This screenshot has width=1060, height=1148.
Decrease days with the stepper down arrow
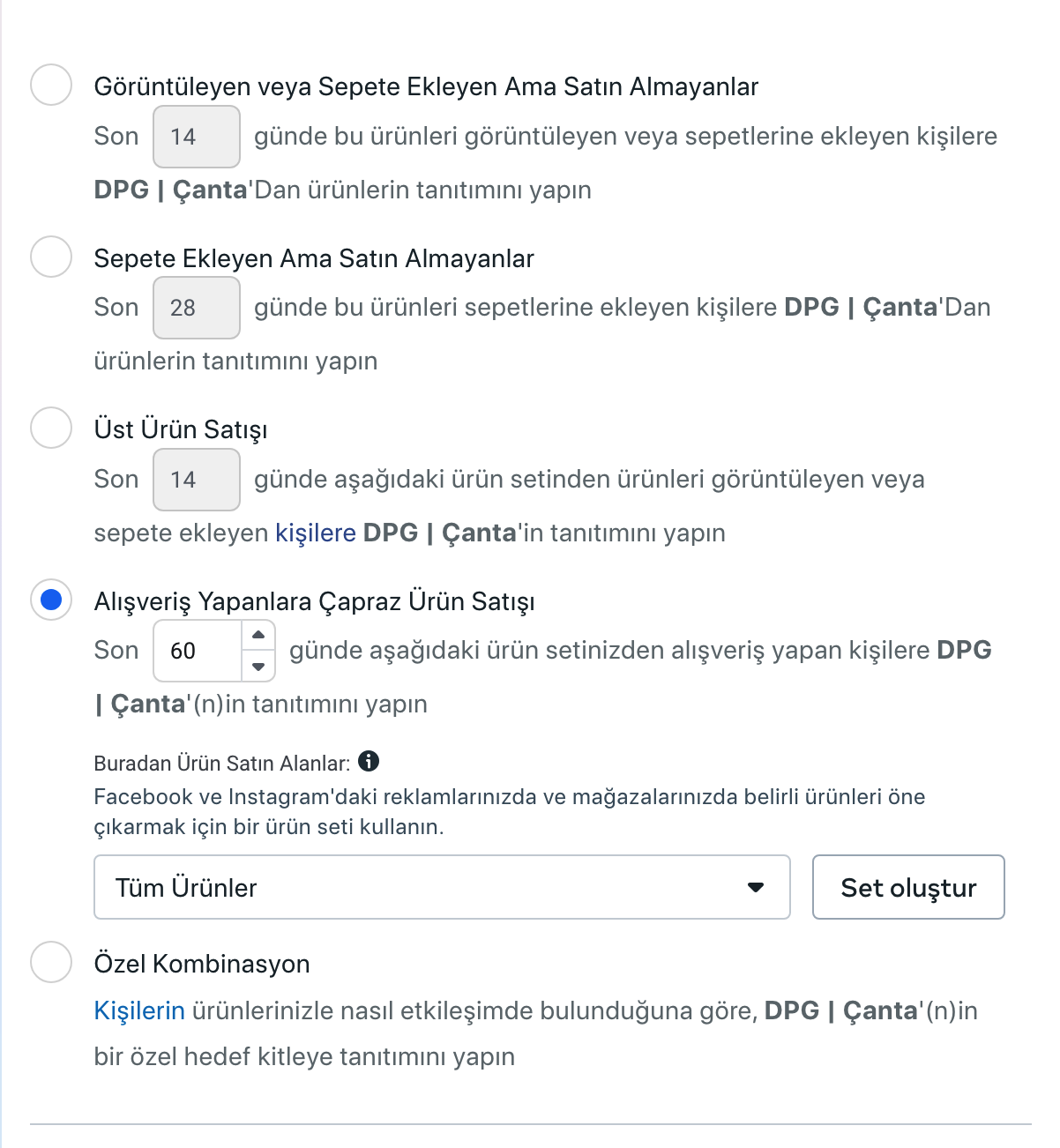click(x=258, y=667)
